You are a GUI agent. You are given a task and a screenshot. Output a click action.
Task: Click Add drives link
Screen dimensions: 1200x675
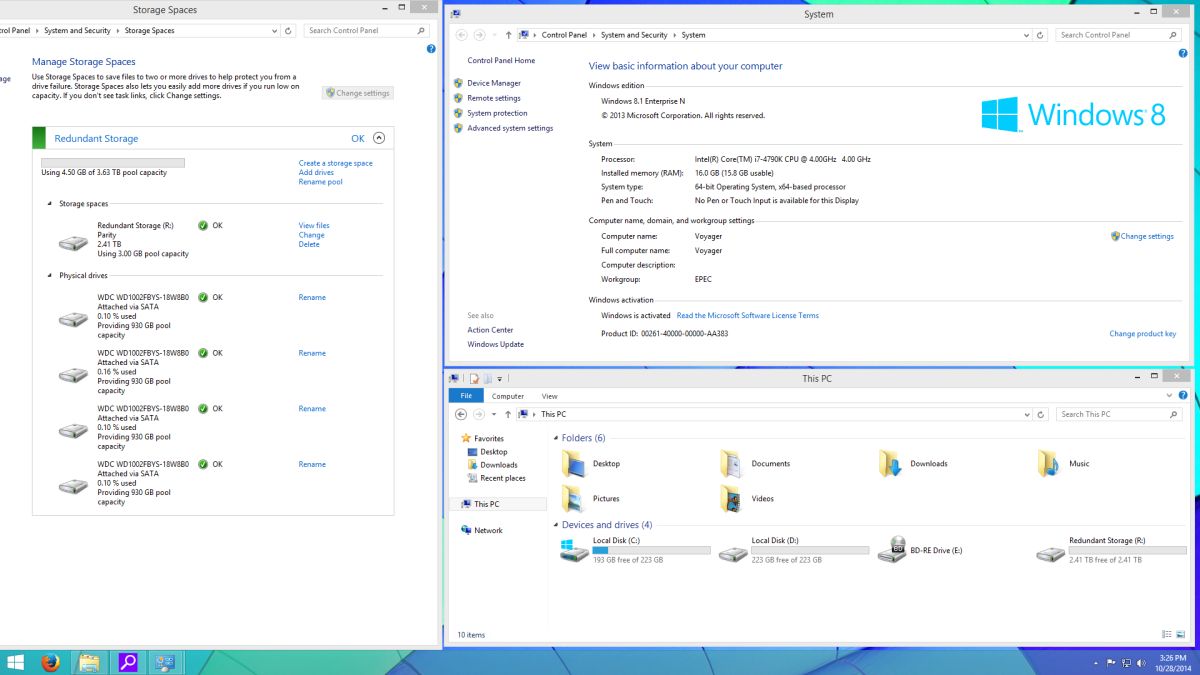[x=316, y=173]
